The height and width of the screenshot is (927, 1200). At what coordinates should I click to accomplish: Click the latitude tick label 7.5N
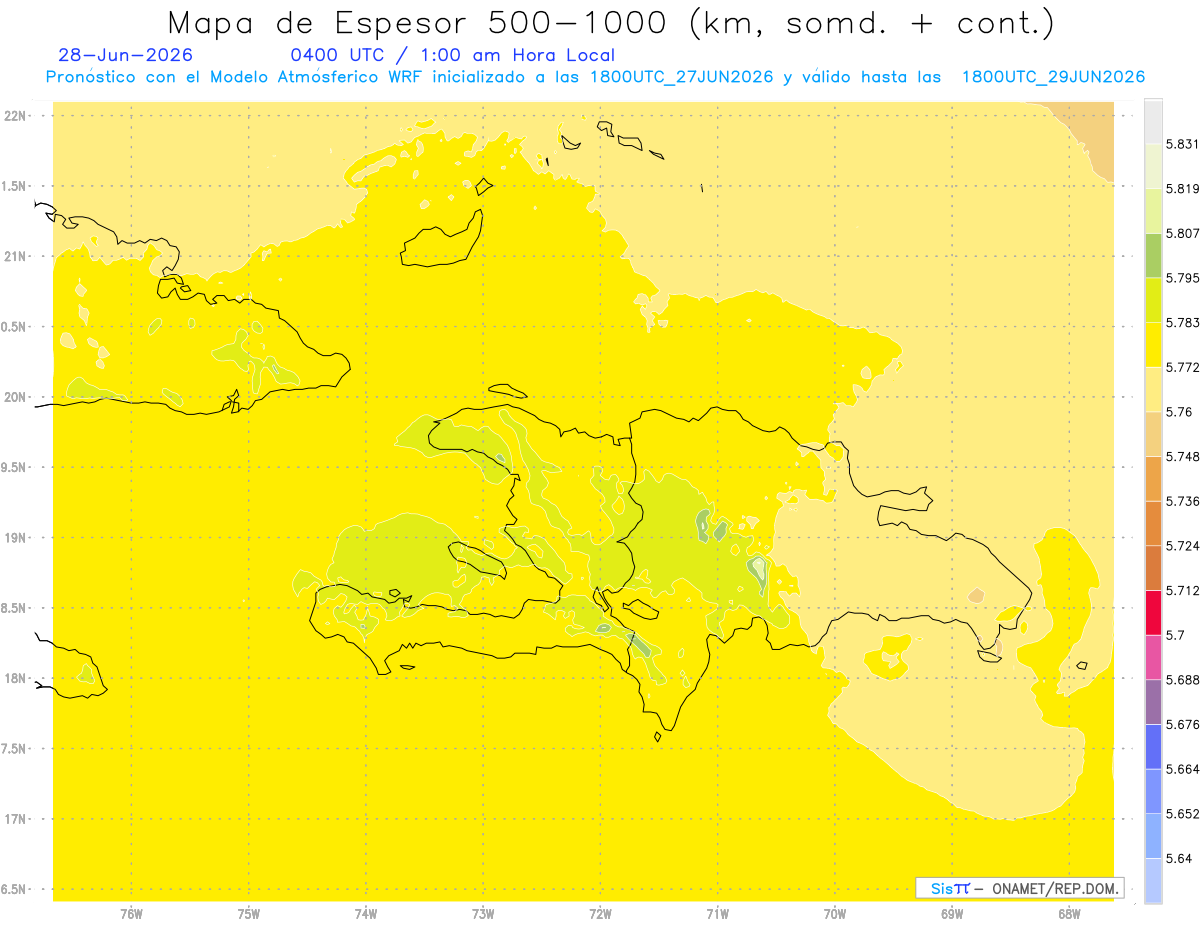pyautogui.click(x=15, y=749)
